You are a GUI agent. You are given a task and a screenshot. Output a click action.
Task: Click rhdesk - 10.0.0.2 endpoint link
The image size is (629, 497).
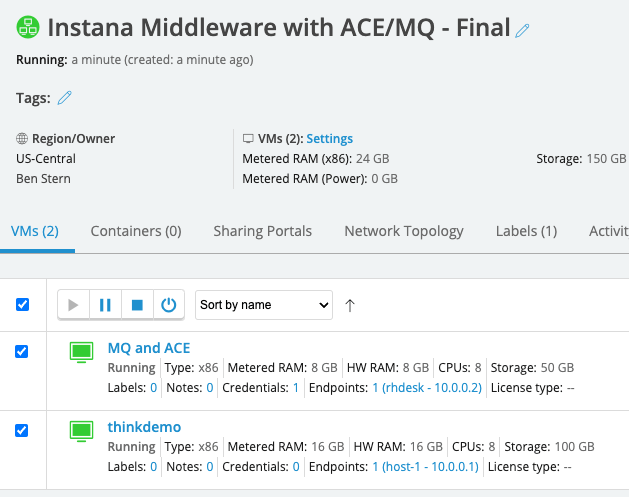click(427, 388)
